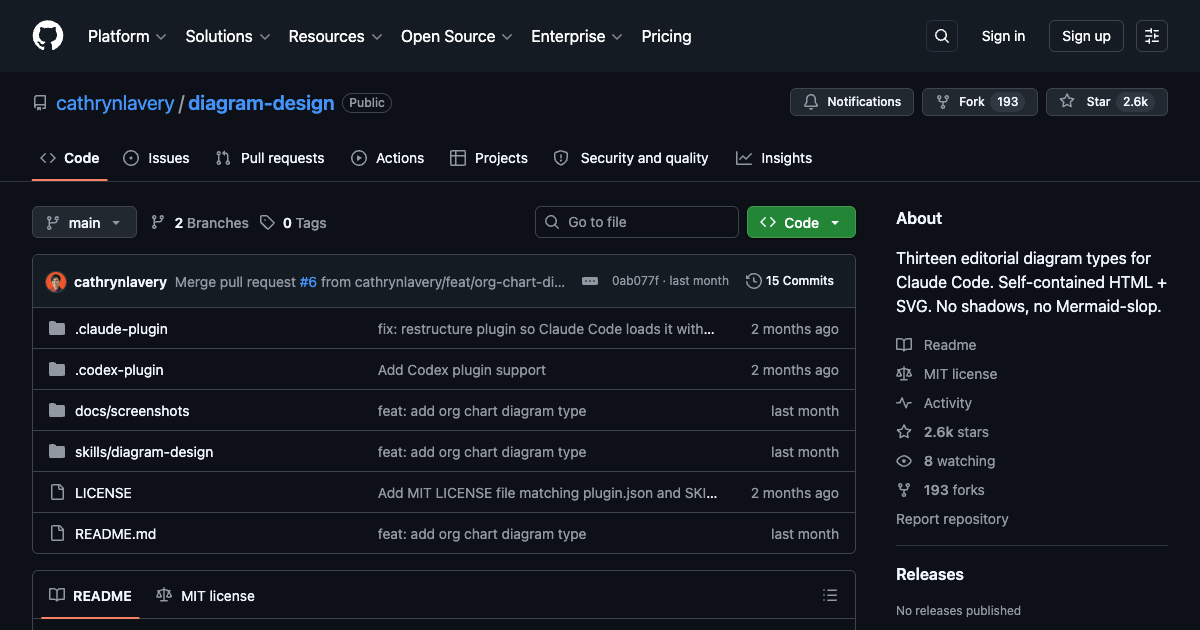
Task: Open the search magnifier icon
Action: (x=942, y=36)
